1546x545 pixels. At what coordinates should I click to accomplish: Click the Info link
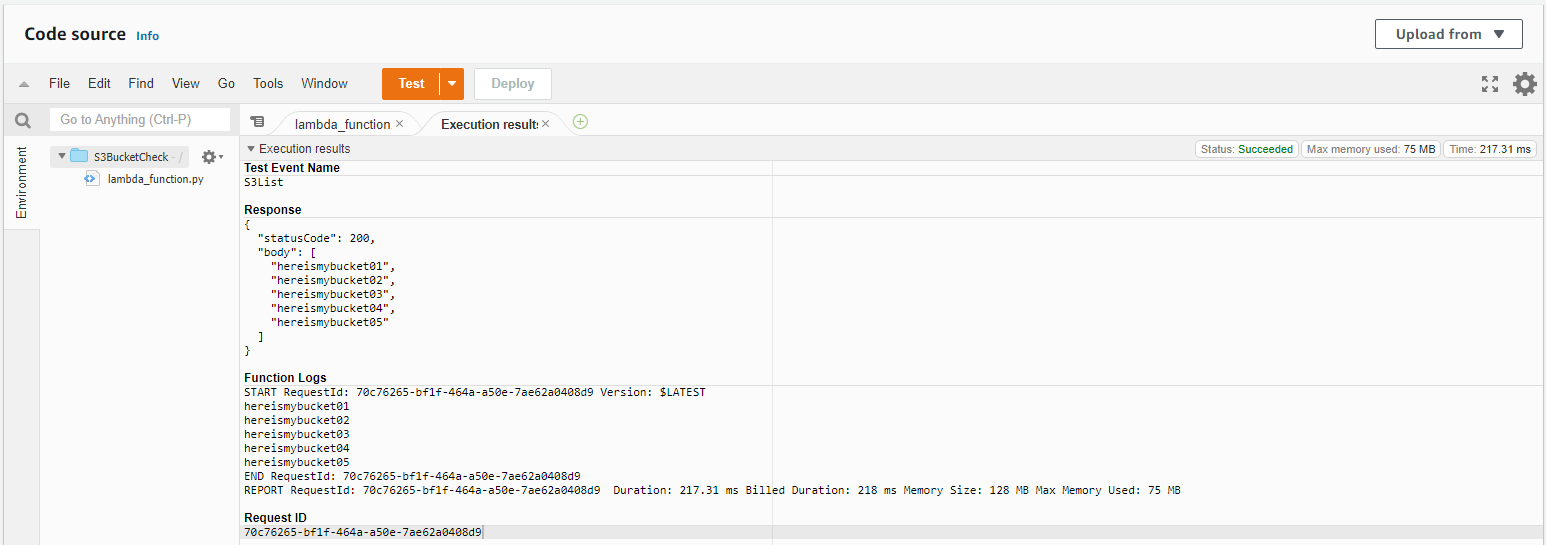(147, 36)
